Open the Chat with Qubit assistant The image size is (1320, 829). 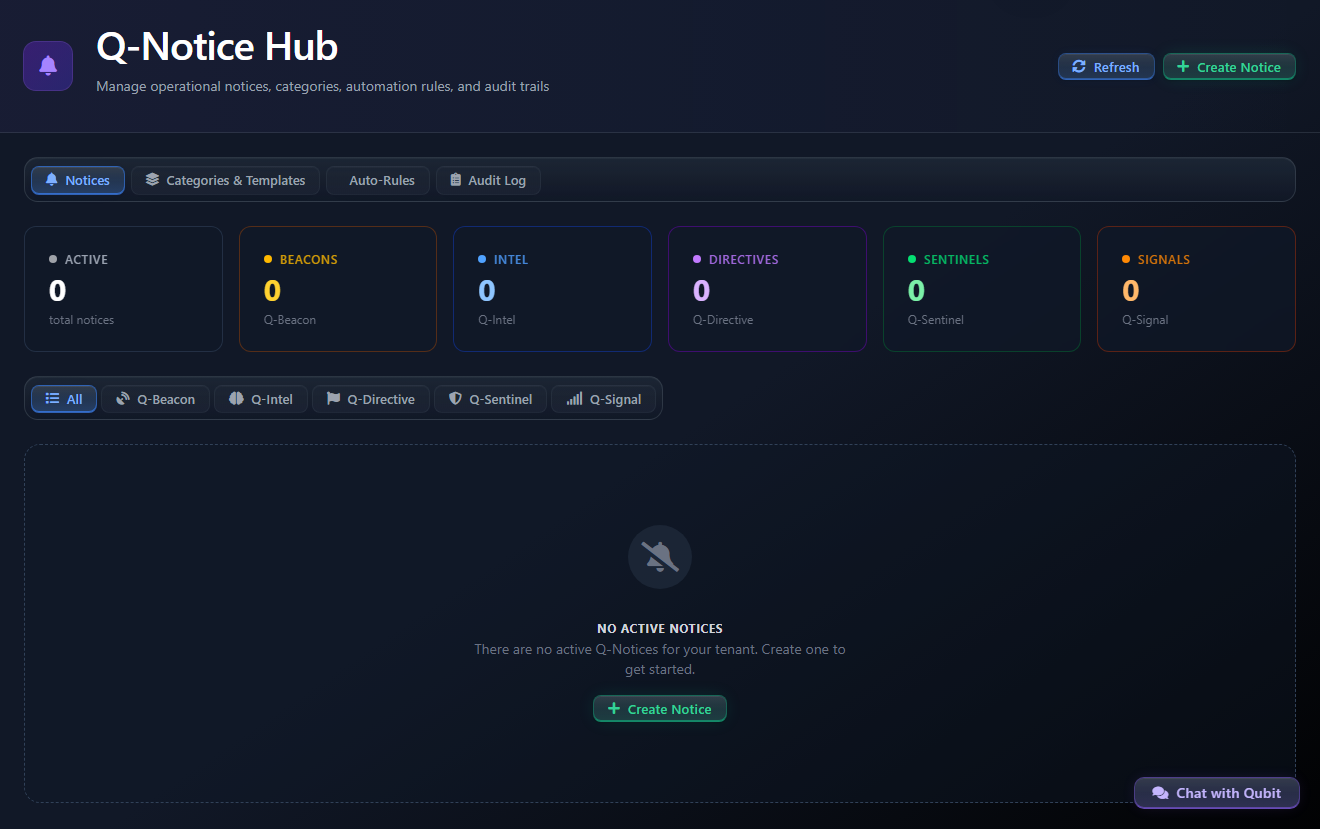point(1216,793)
